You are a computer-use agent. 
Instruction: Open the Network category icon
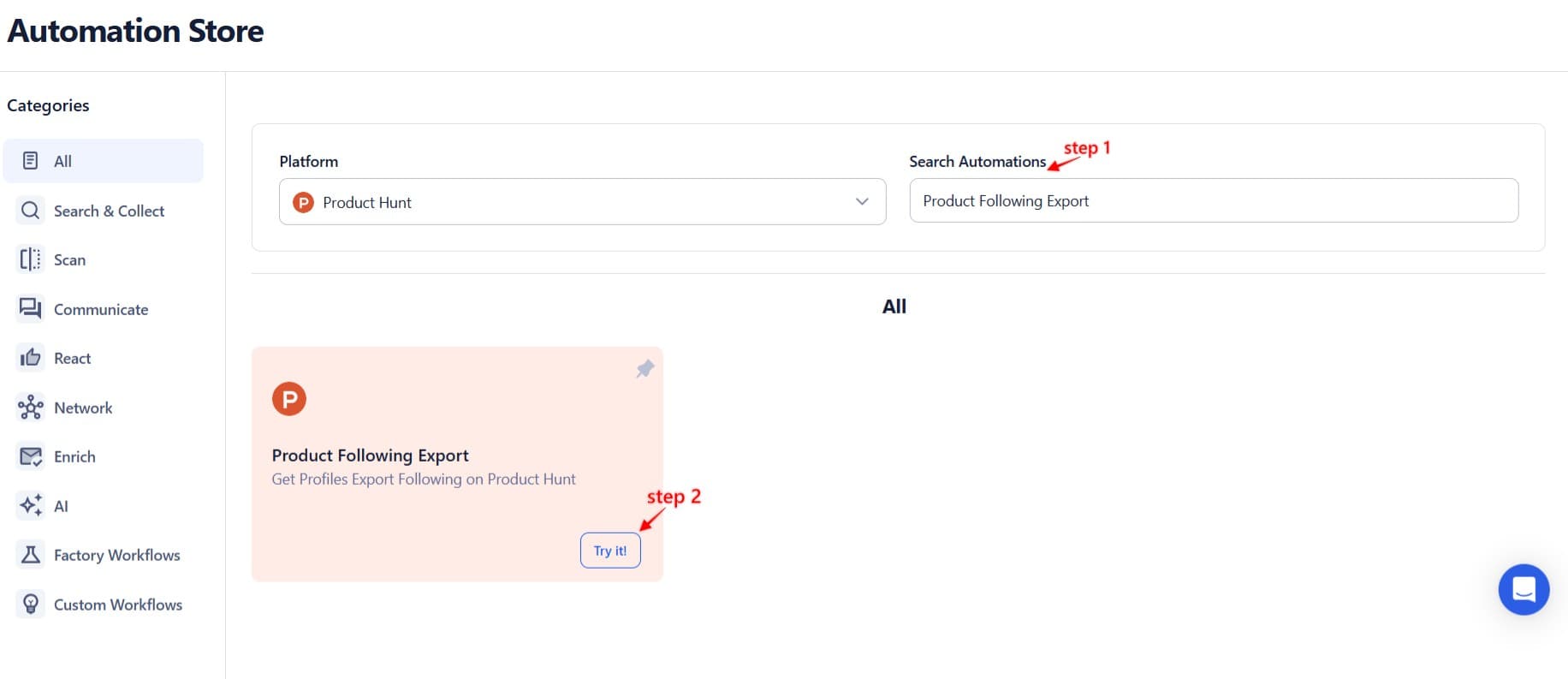pos(30,408)
